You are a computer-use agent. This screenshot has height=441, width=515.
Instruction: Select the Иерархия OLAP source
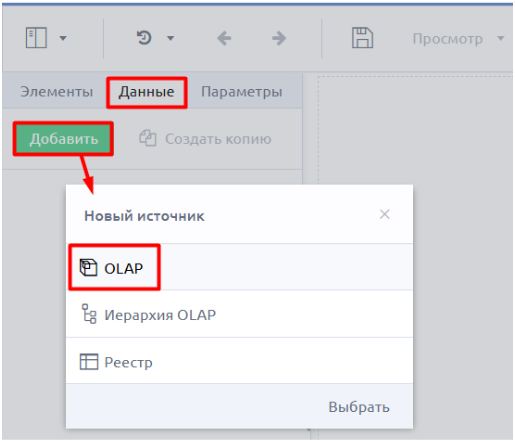[239, 314]
